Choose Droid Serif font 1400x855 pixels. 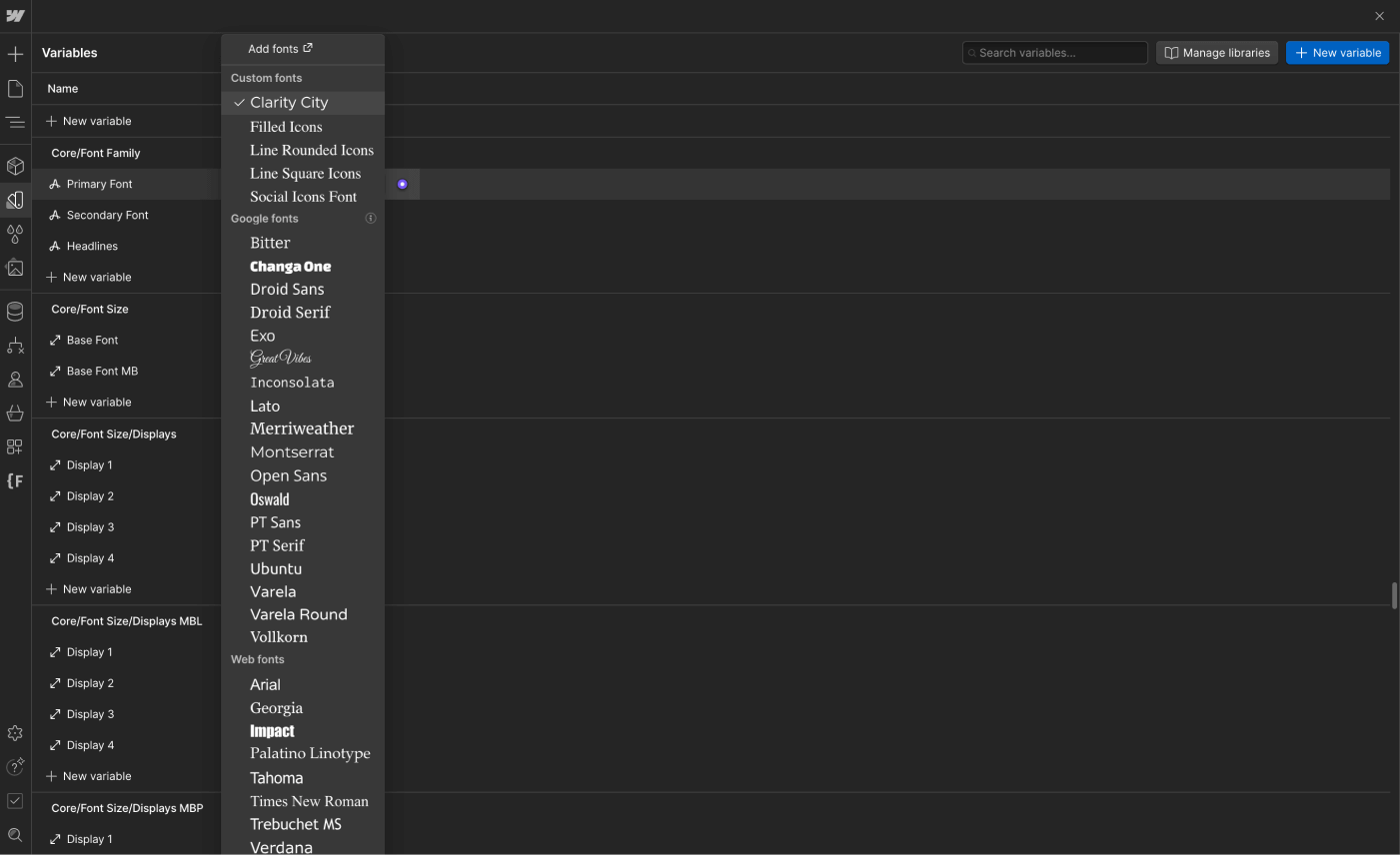[x=303, y=313]
